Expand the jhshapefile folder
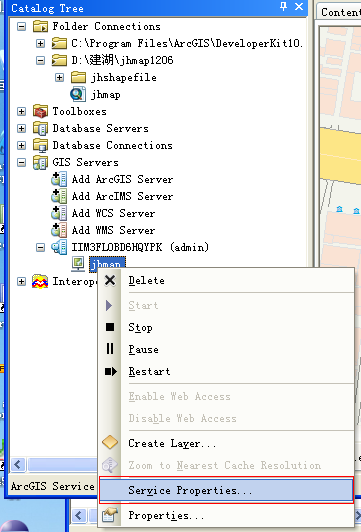361x532 pixels. click(59, 77)
